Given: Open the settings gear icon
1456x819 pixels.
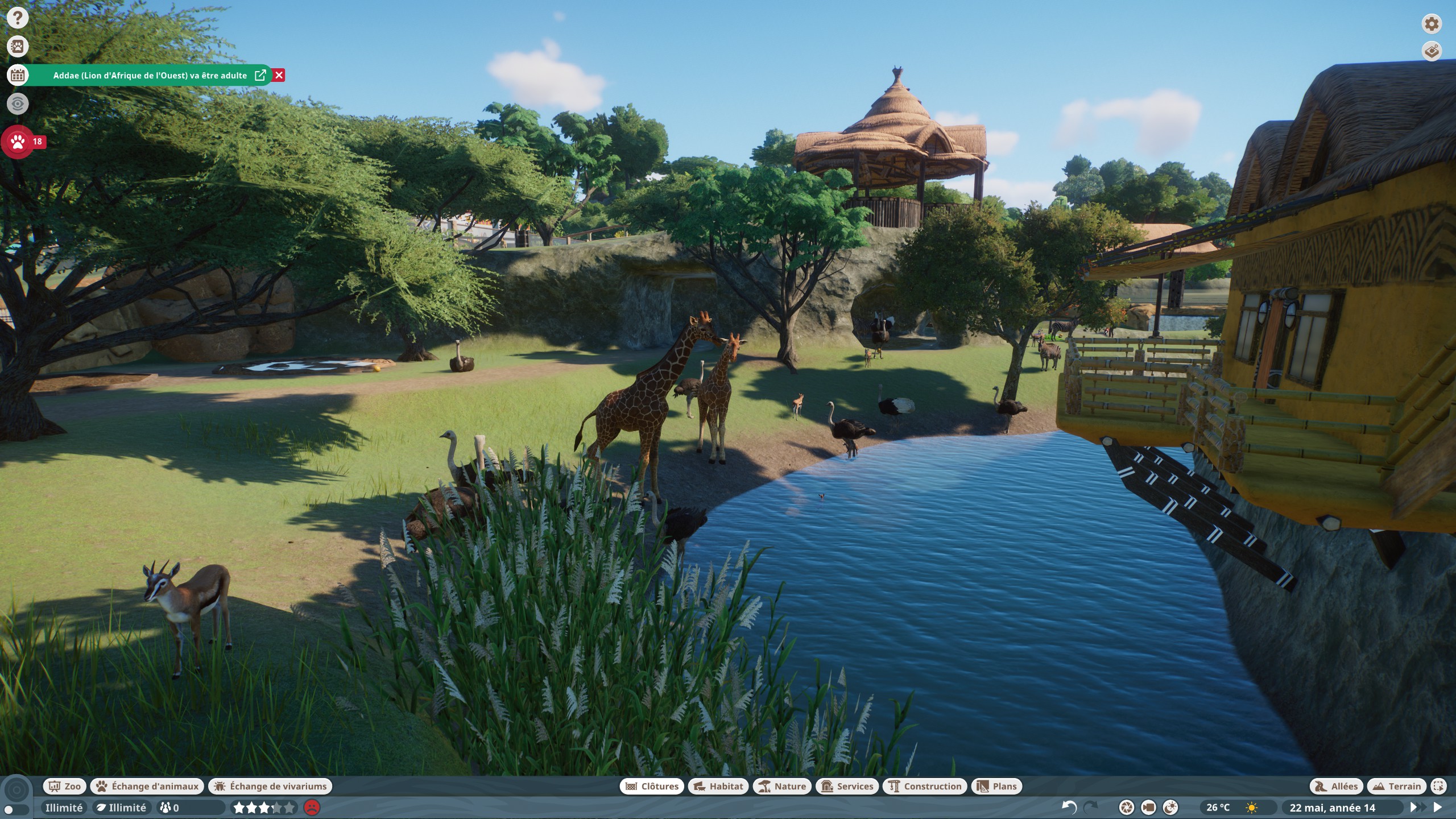Looking at the screenshot, I should [x=1432, y=23].
